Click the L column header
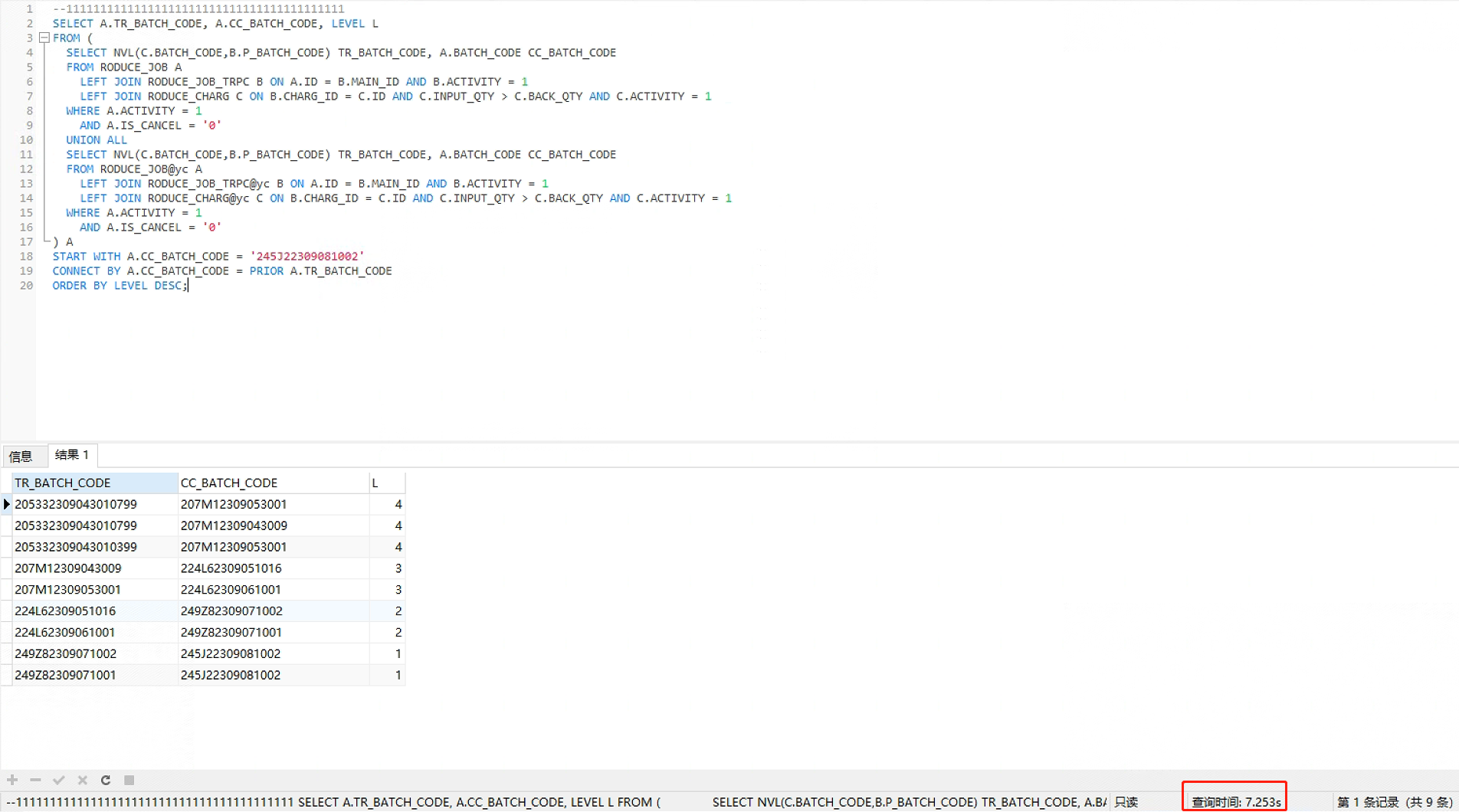1459x812 pixels. (387, 483)
